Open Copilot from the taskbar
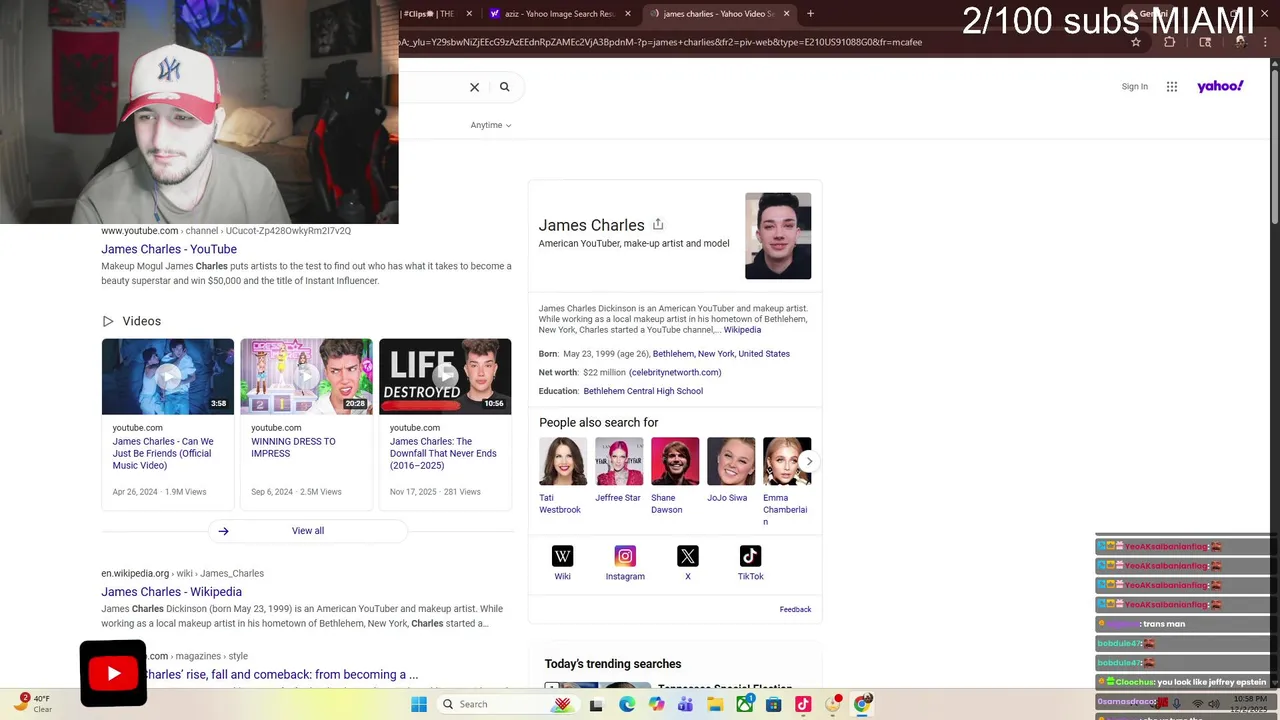Screen dimensions: 1280x720 point(656,704)
